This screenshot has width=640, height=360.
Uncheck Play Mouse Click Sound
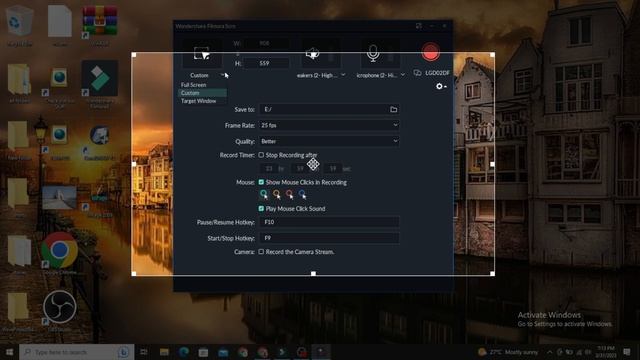coord(261,209)
